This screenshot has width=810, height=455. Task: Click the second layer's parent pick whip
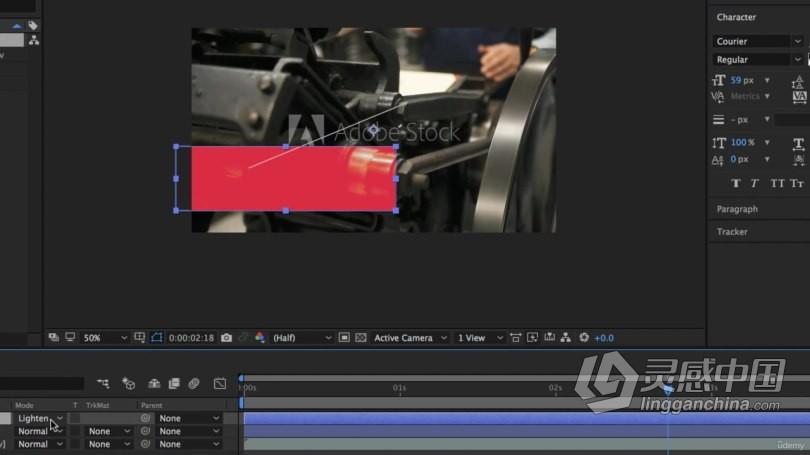146,431
